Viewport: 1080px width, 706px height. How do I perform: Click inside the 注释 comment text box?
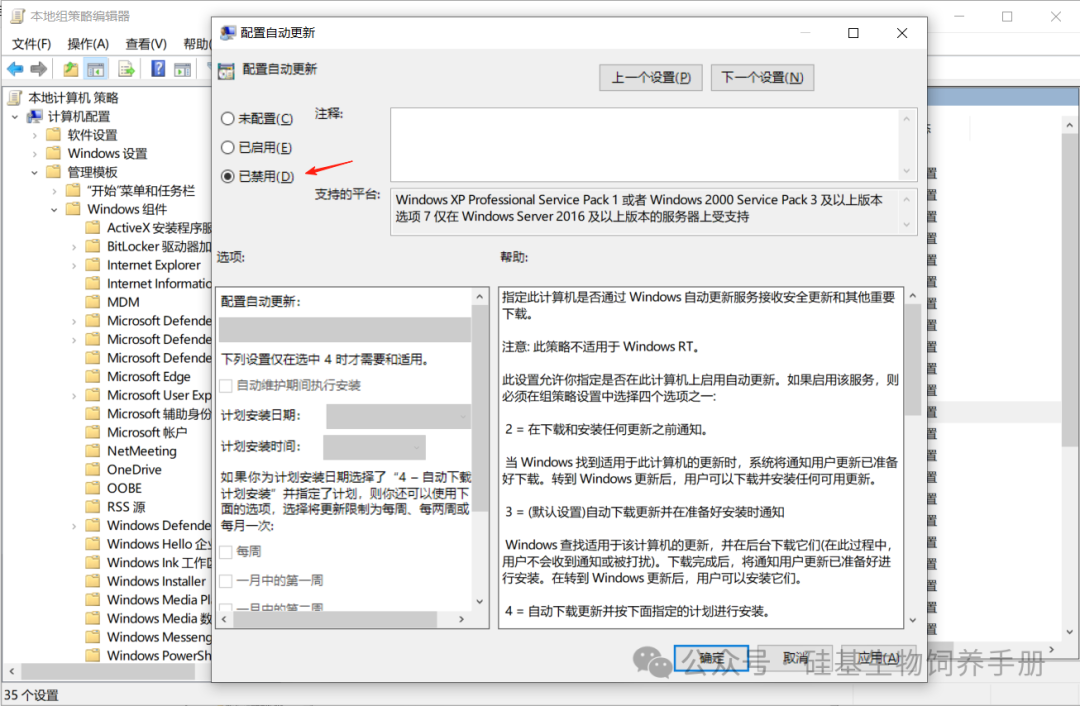pos(645,145)
